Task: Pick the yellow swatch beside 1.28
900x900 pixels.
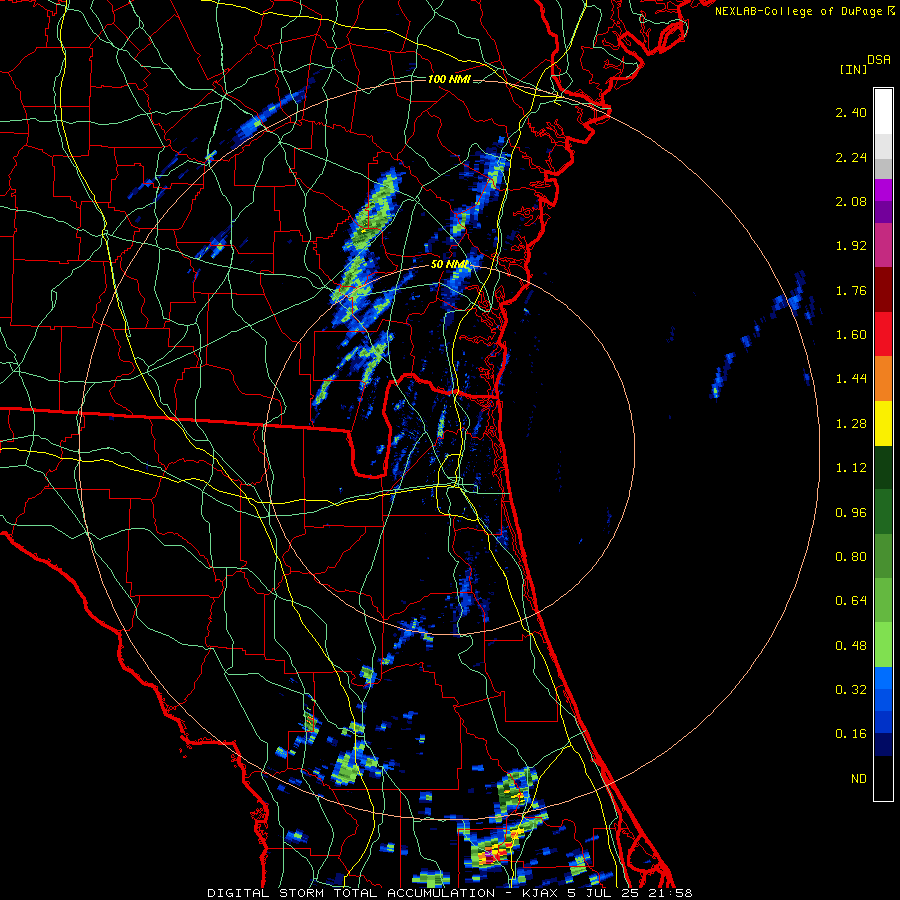Action: tap(883, 423)
